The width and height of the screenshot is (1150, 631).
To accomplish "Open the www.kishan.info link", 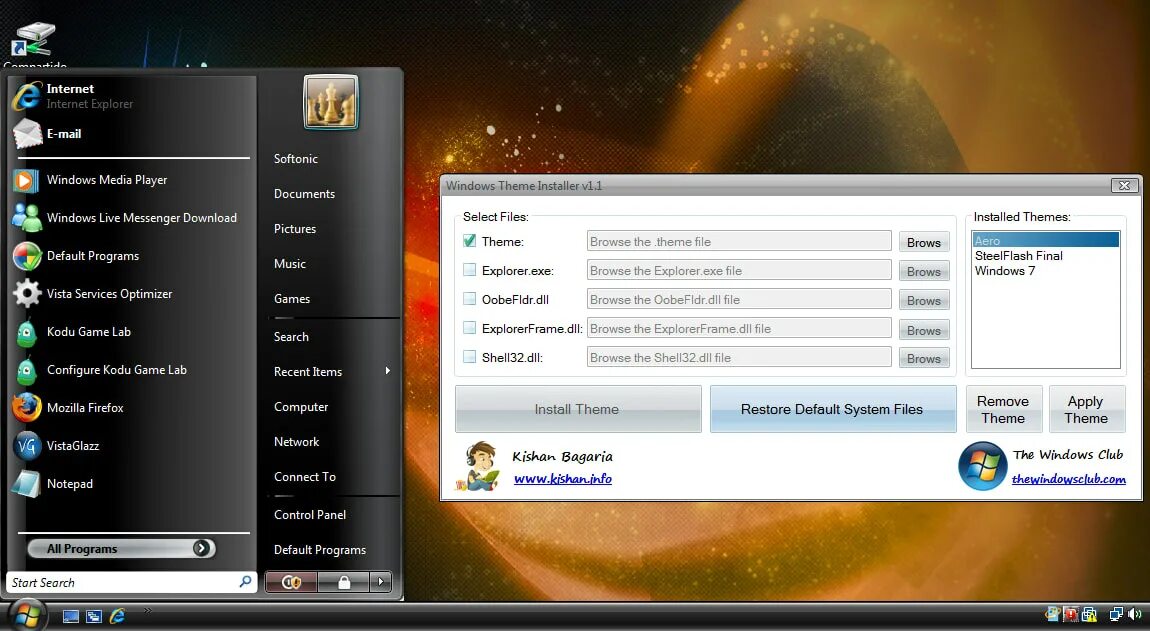I will tap(563, 479).
